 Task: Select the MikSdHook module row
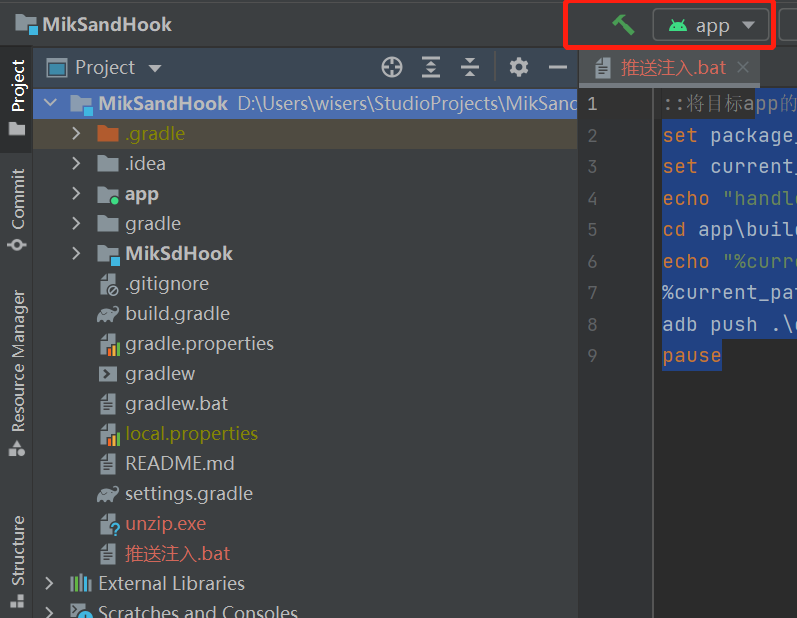tap(305, 254)
